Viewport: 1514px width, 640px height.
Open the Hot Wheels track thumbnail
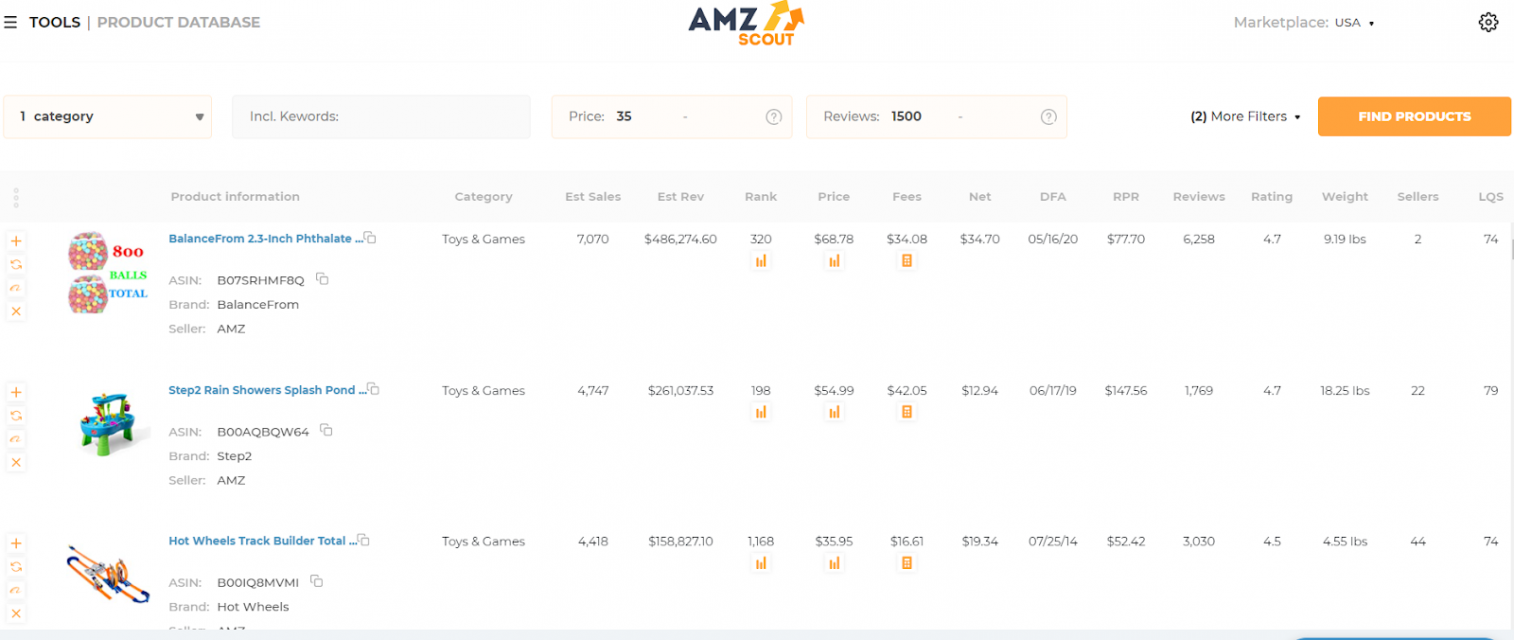[x=108, y=573]
